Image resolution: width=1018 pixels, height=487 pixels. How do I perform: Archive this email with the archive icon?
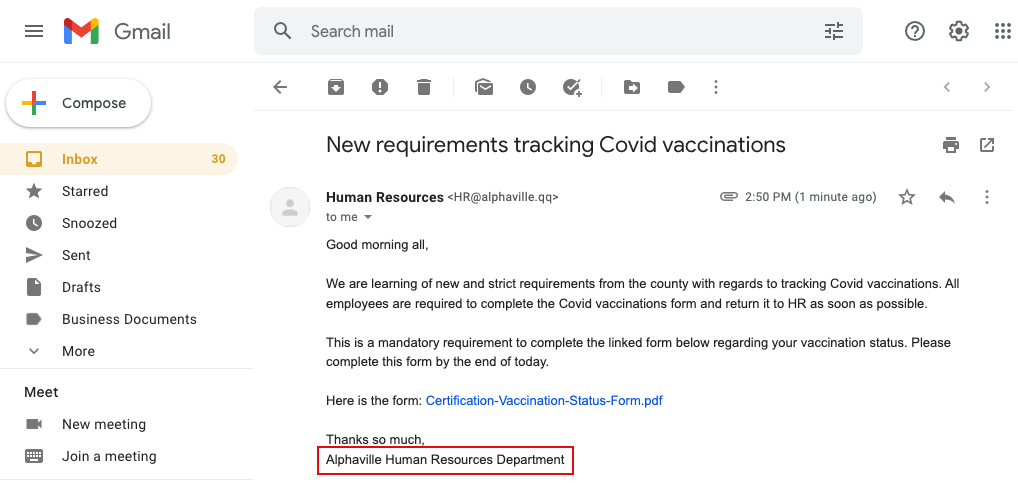click(336, 87)
